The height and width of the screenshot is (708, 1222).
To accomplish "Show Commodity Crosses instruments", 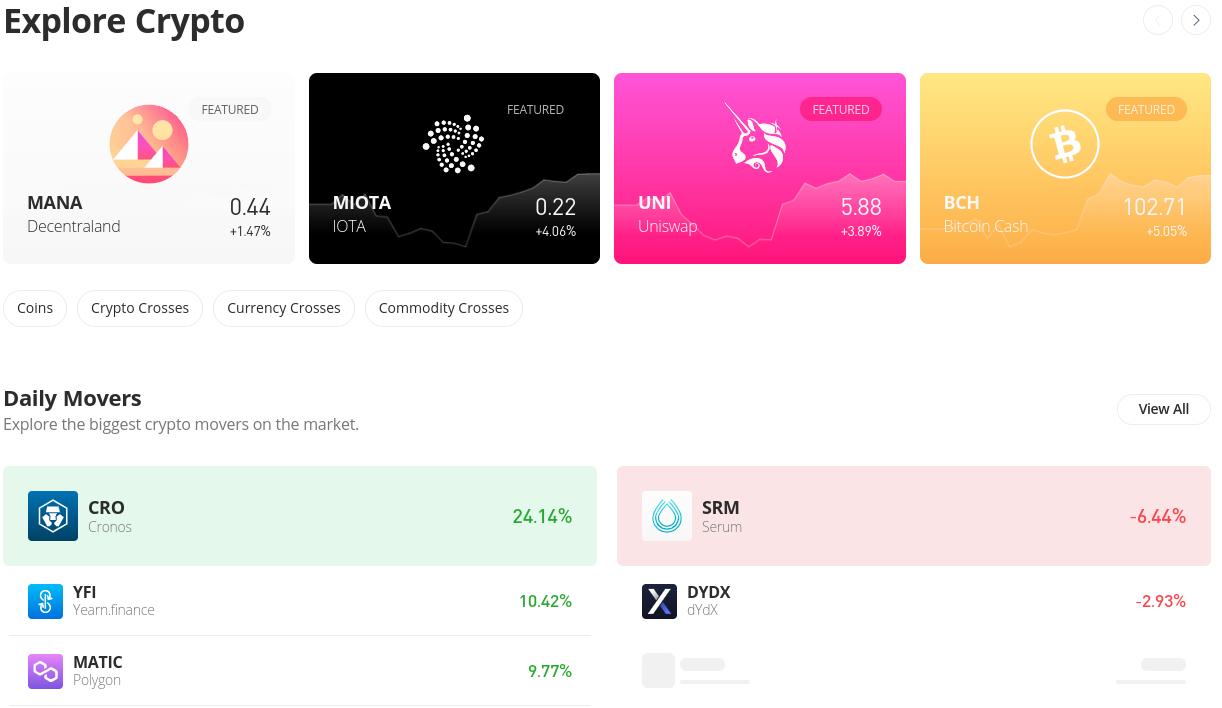I will pyautogui.click(x=444, y=308).
